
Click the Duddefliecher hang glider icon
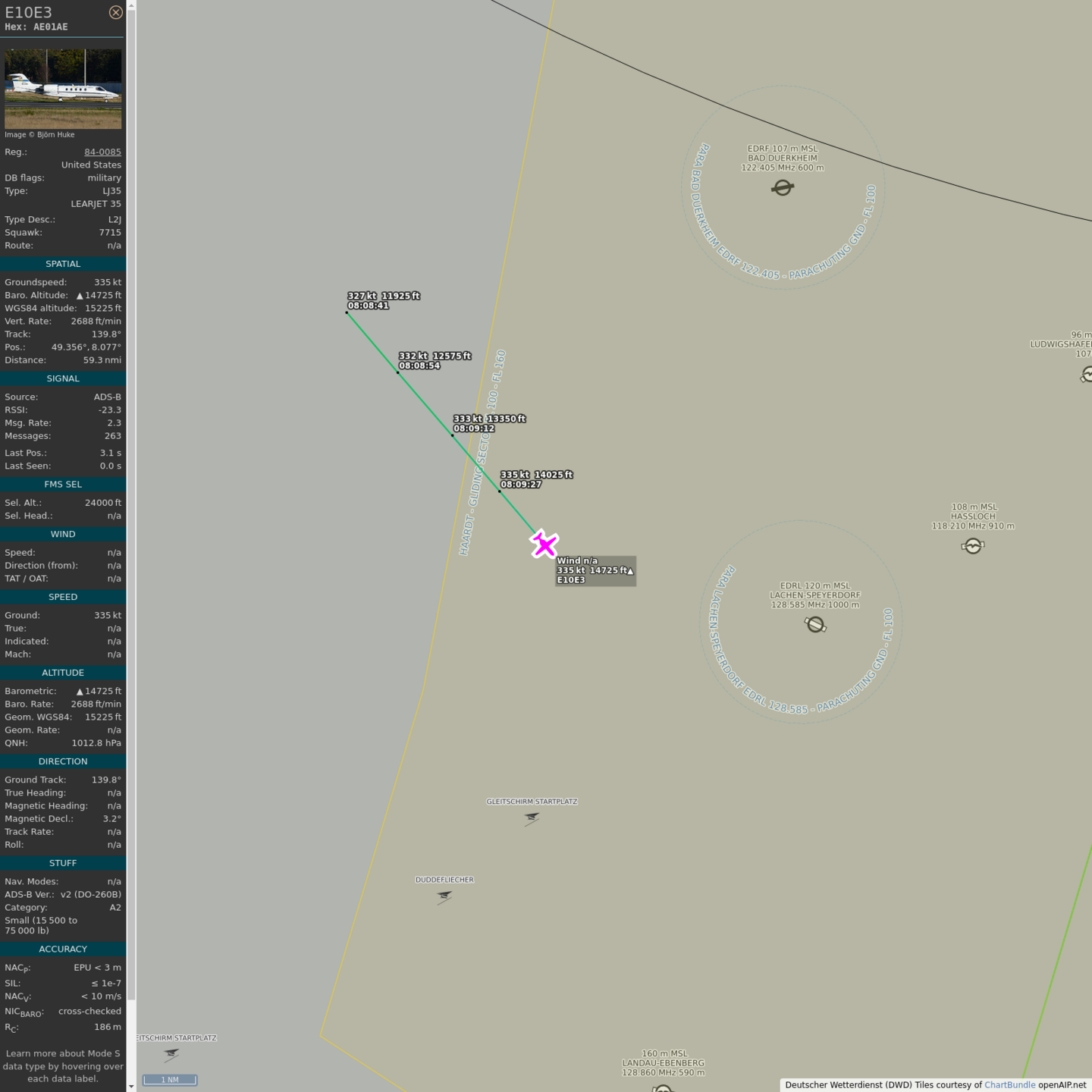click(x=444, y=896)
